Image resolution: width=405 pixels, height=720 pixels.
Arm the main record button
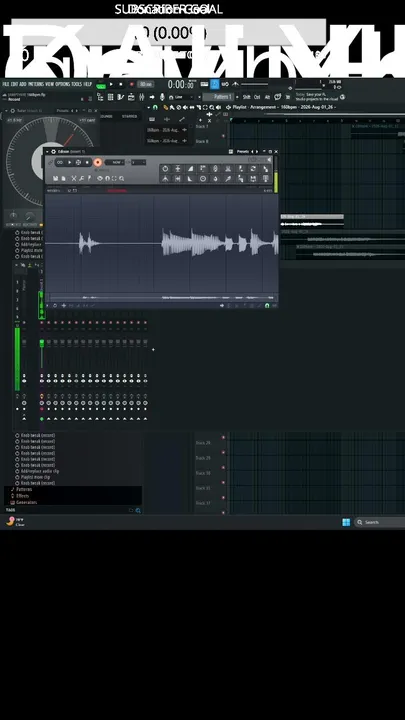click(132, 84)
